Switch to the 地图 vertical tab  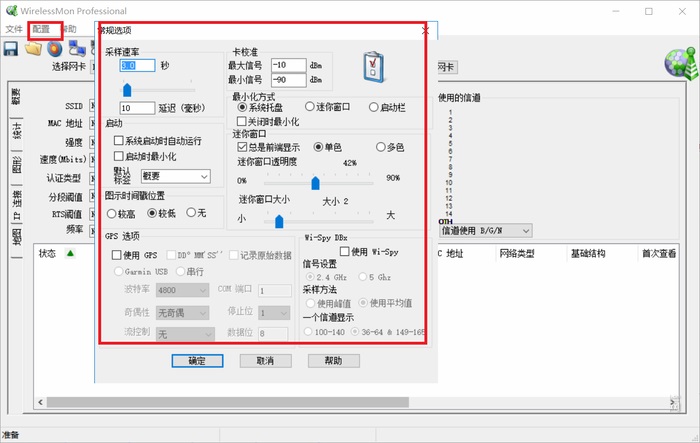(x=16, y=237)
